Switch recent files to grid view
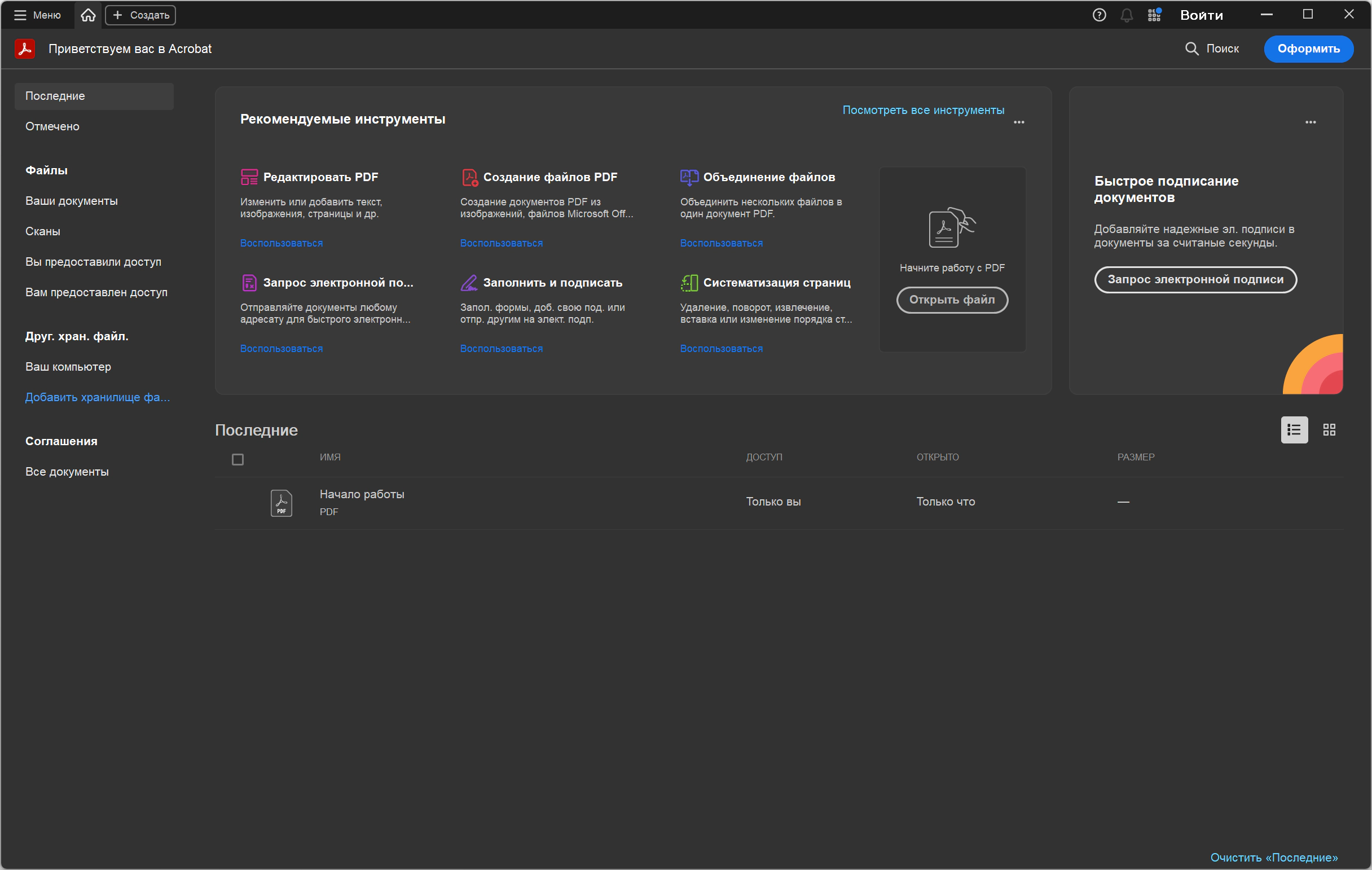The image size is (1372, 870). click(1329, 429)
